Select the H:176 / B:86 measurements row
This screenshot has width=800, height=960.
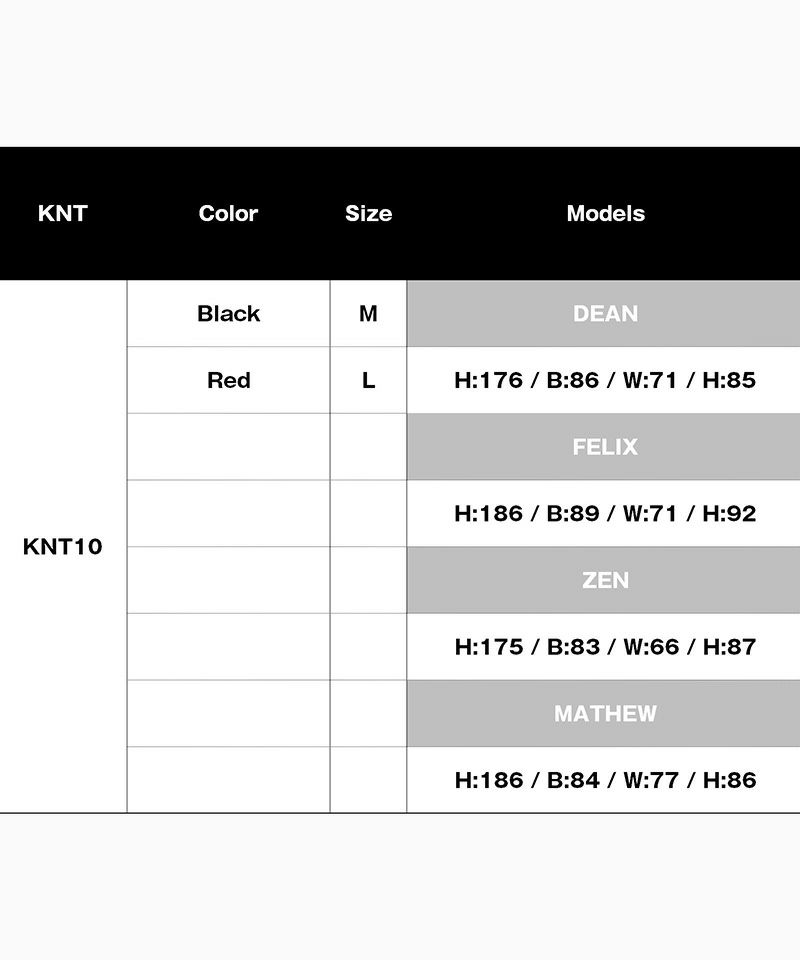605,380
